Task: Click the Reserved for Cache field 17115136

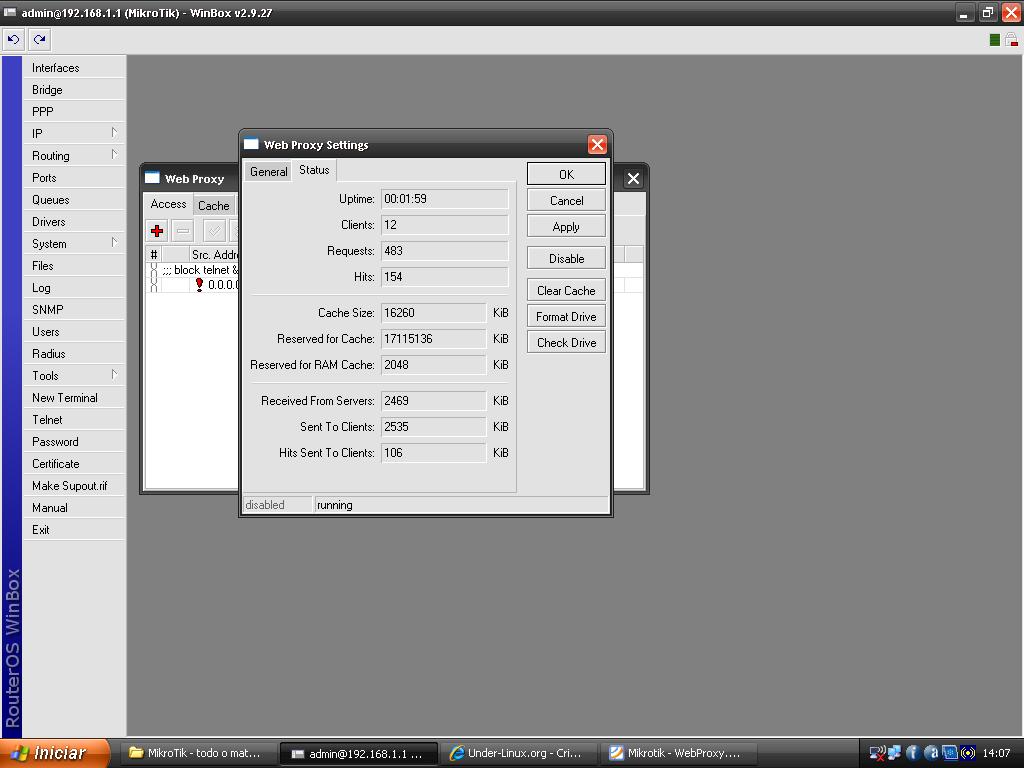Action: pos(434,339)
